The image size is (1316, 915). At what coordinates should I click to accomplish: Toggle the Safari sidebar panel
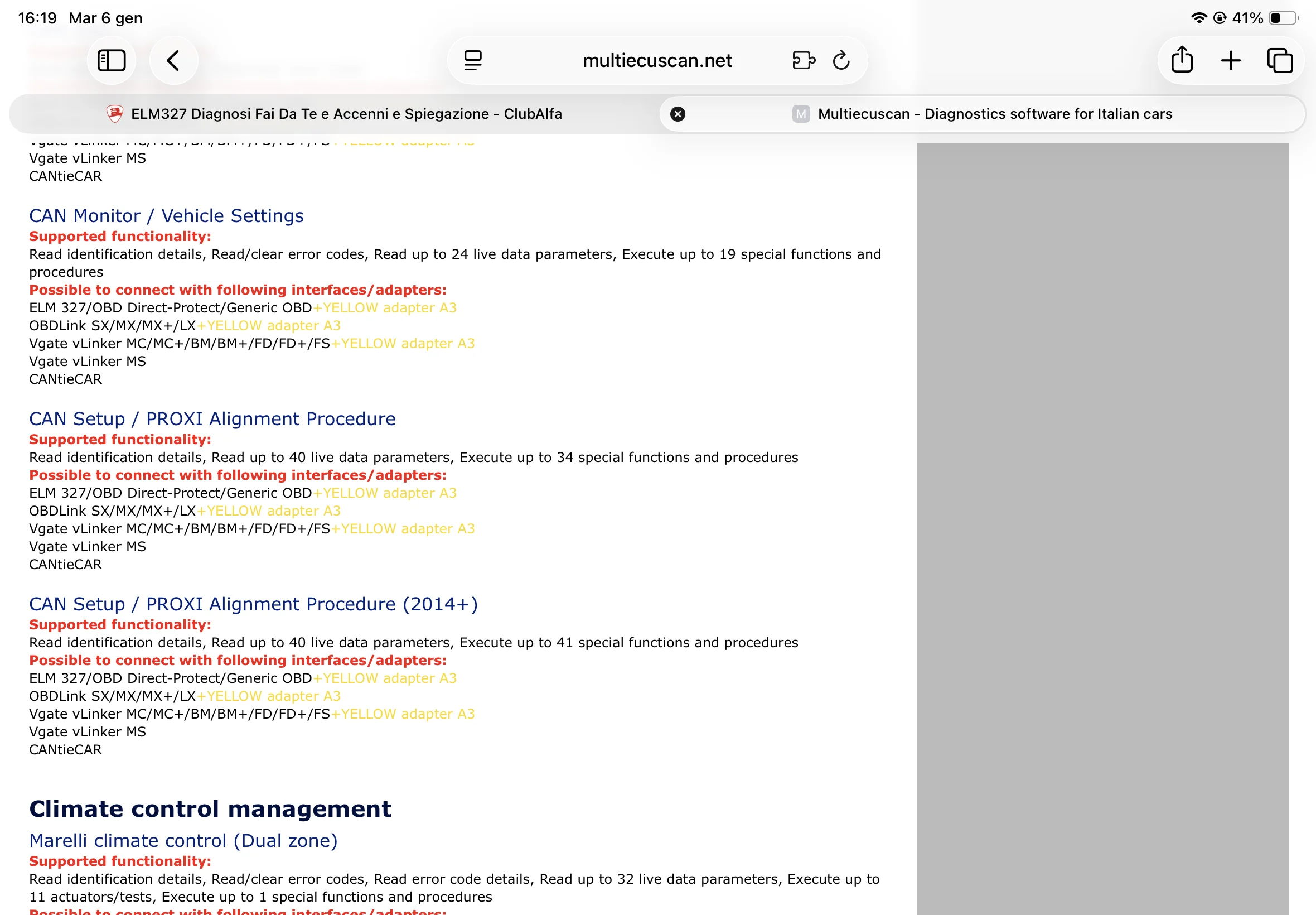(111, 60)
